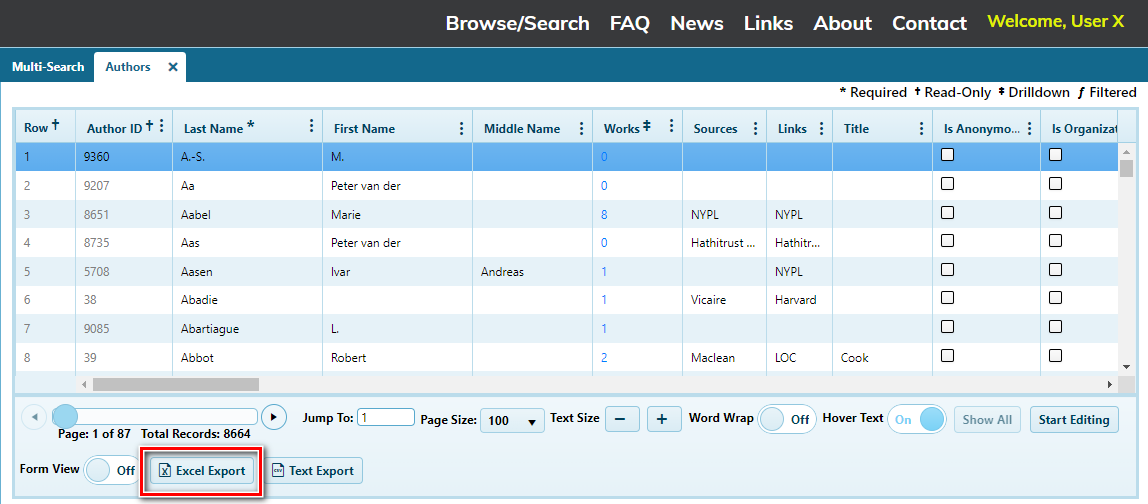Open the FAQ menu item

point(629,23)
